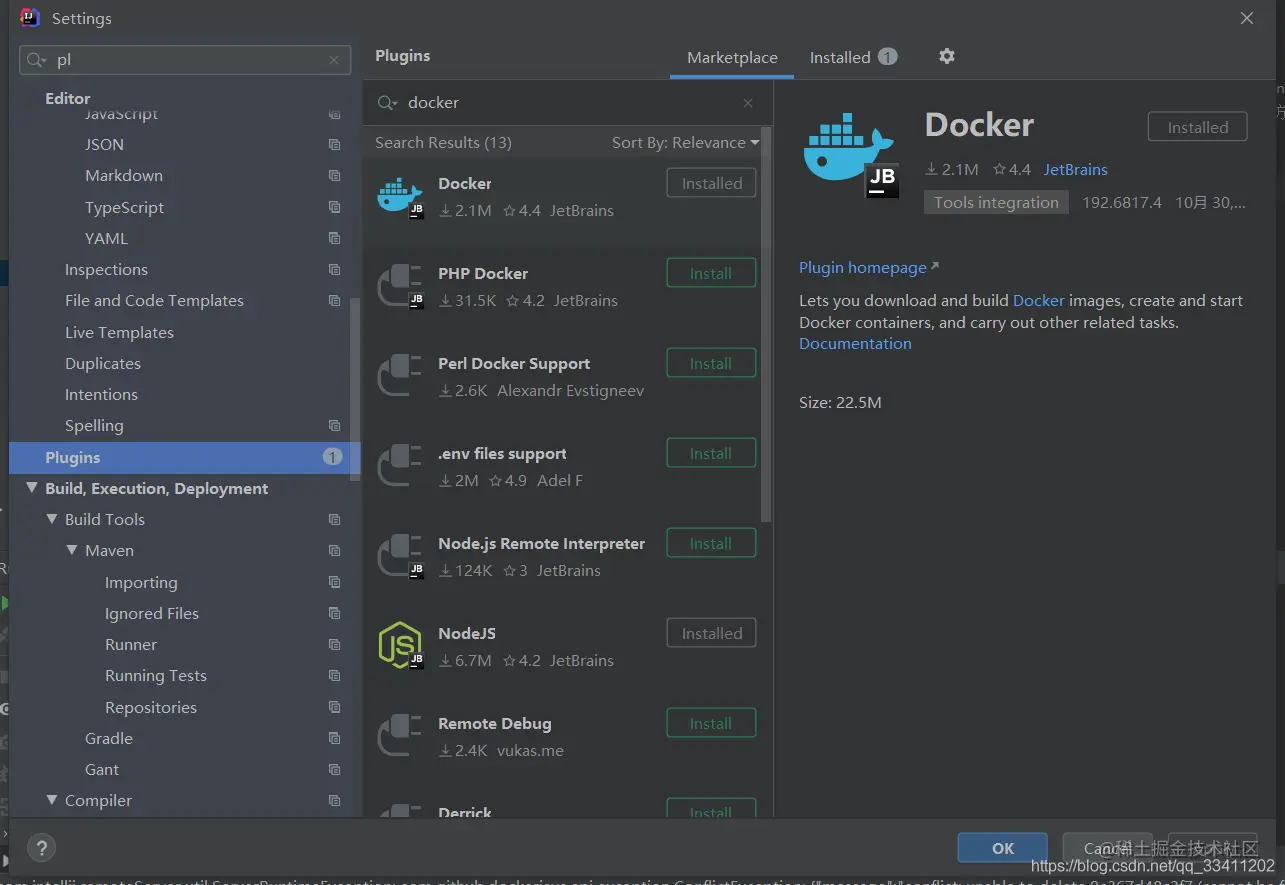Open the Documentation link
This screenshot has width=1285, height=885.
click(x=855, y=343)
